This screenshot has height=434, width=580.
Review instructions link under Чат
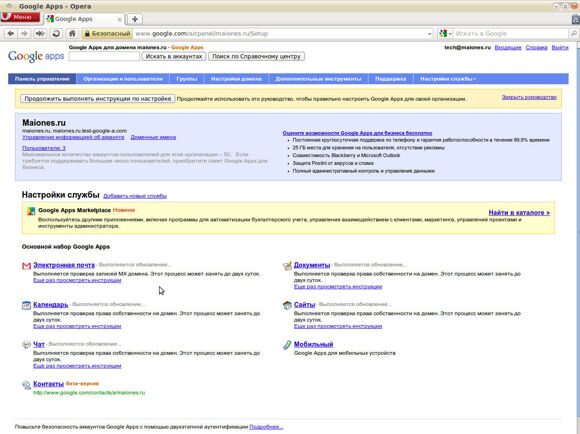tap(77, 366)
